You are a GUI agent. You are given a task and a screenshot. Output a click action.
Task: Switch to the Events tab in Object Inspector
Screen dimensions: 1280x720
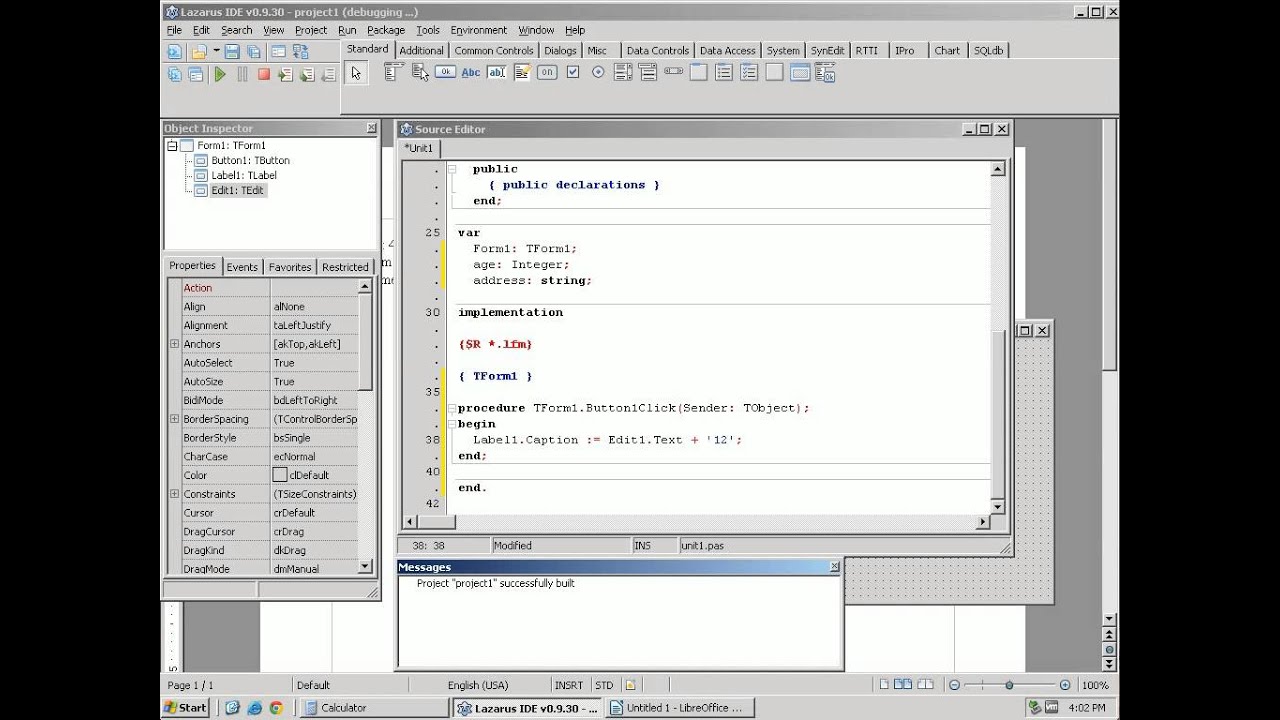point(242,267)
